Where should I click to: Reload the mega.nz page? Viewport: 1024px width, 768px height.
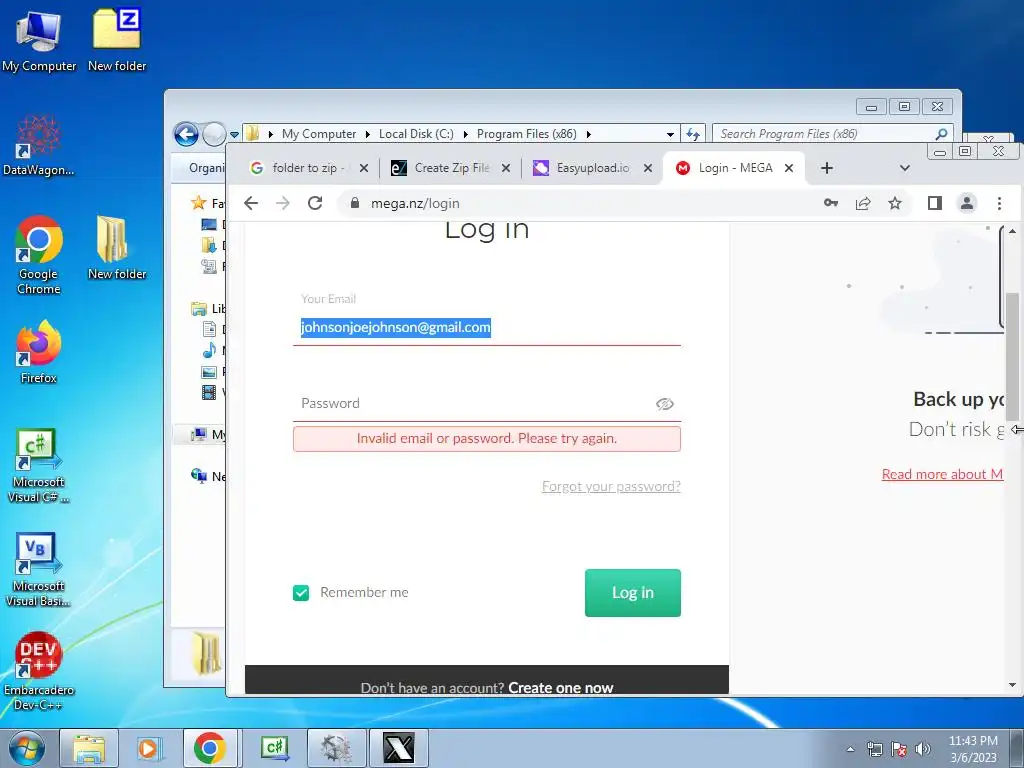point(315,203)
